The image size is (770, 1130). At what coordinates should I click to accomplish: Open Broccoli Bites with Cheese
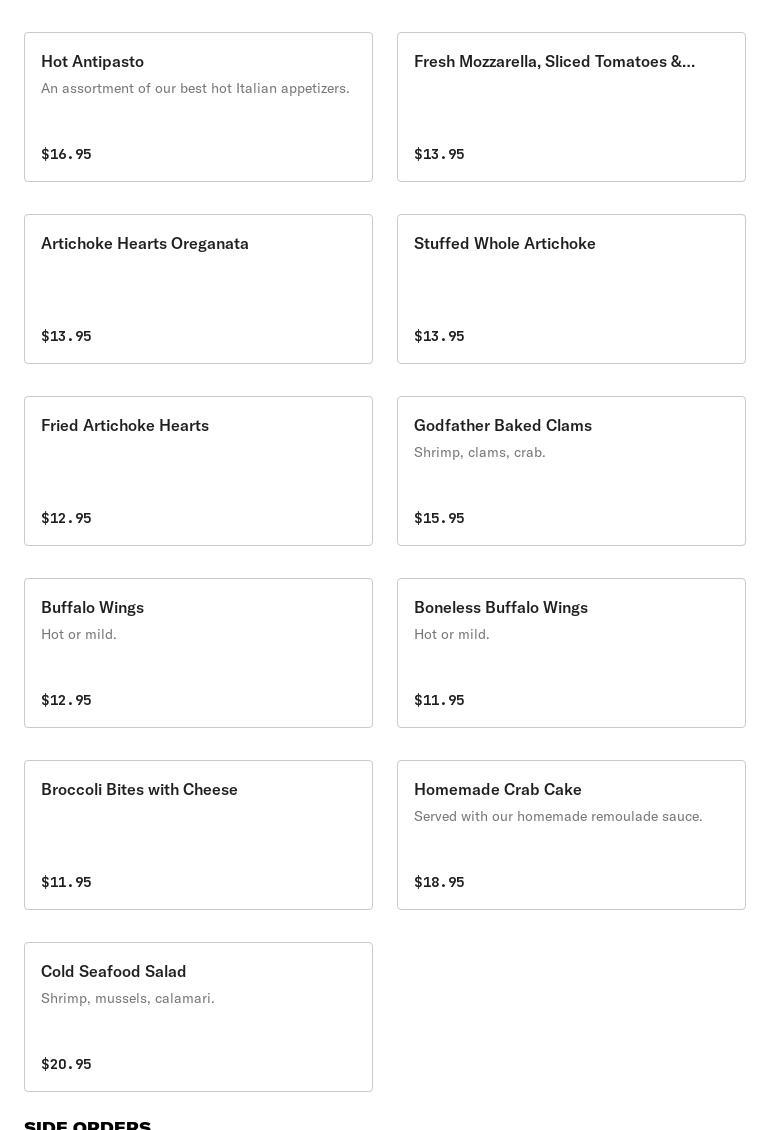[x=198, y=835]
